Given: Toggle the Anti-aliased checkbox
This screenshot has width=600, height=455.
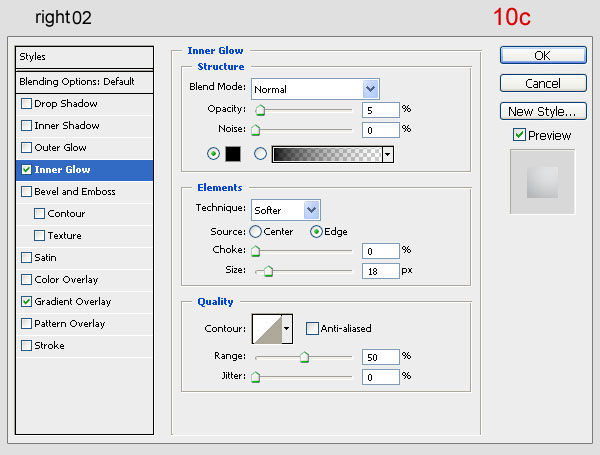Looking at the screenshot, I should pyautogui.click(x=313, y=328).
